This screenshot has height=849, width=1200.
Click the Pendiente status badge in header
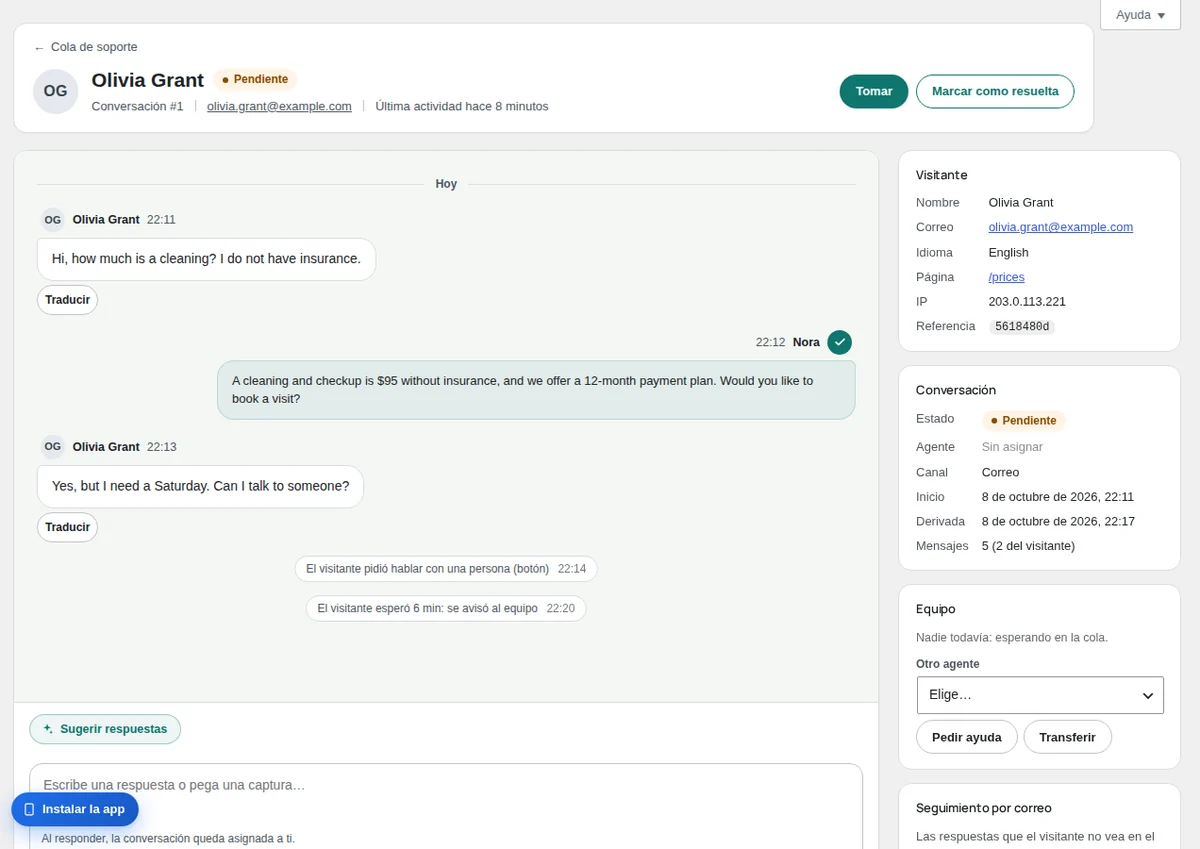click(255, 79)
